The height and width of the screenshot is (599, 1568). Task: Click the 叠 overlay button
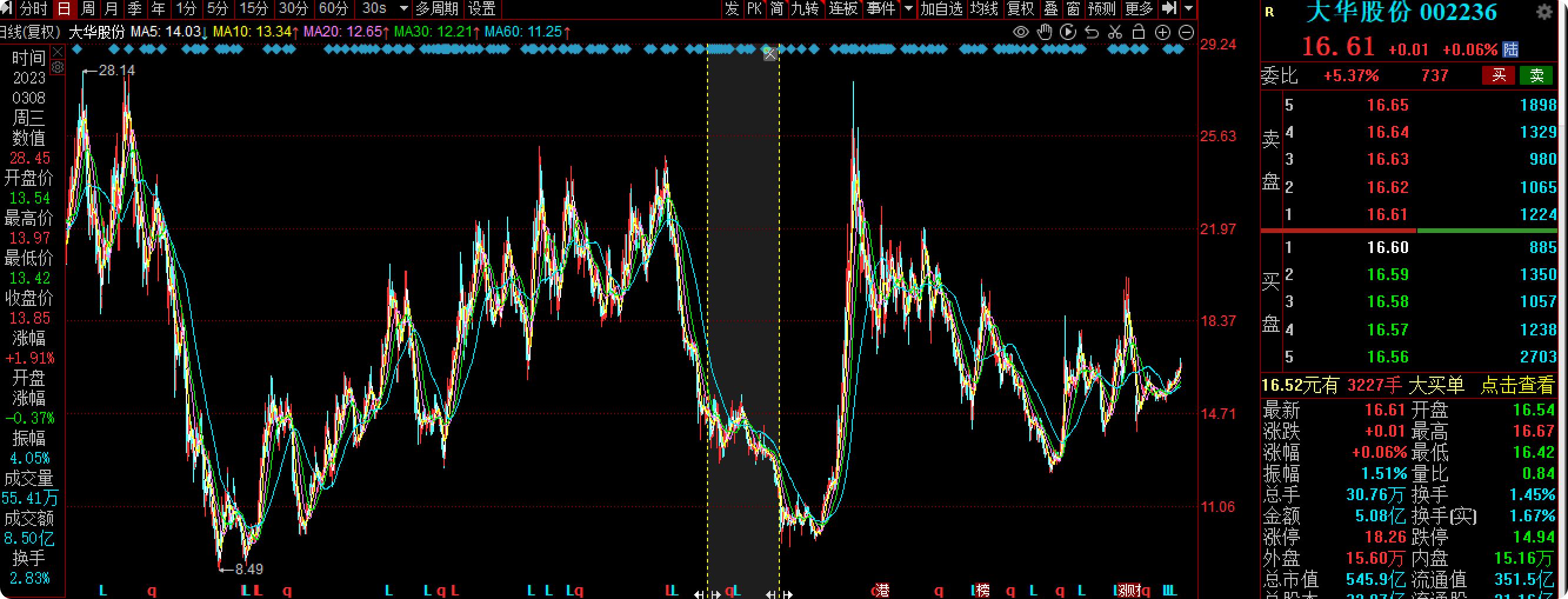[x=1051, y=8]
